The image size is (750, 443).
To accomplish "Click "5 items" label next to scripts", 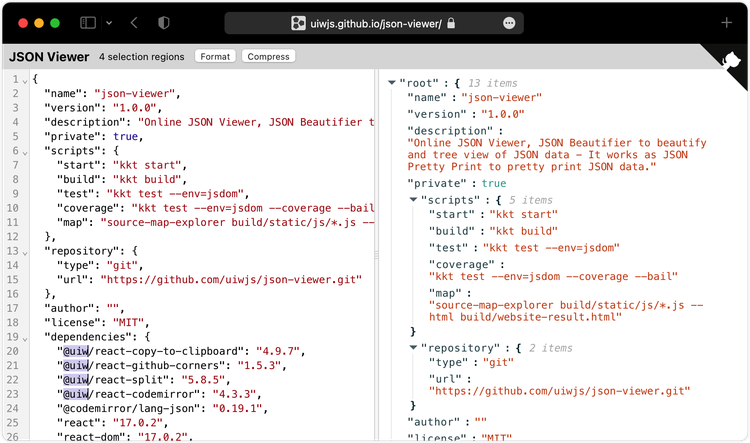I will click(x=531, y=200).
